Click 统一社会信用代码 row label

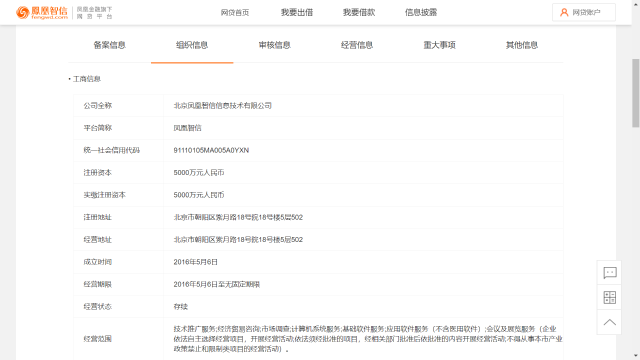coord(111,150)
